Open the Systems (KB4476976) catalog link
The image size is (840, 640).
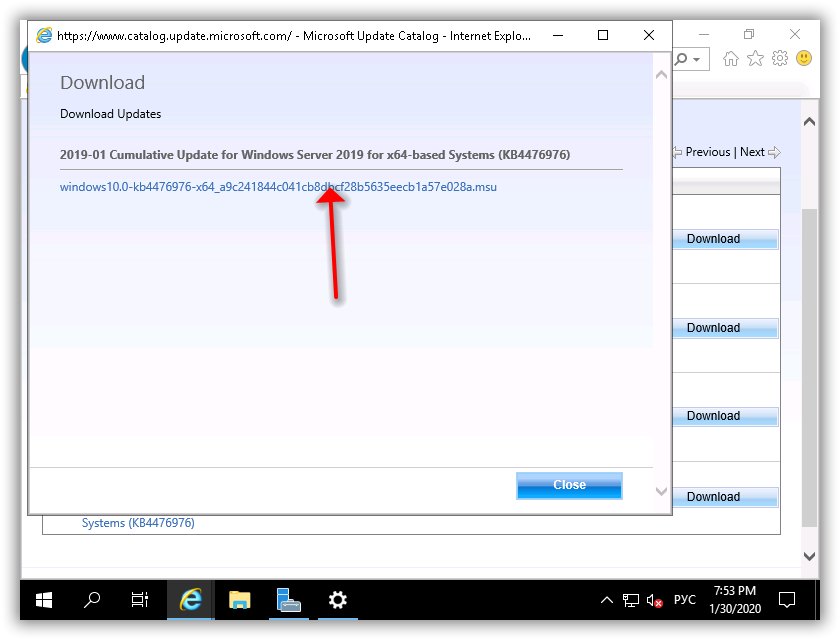pos(138,523)
